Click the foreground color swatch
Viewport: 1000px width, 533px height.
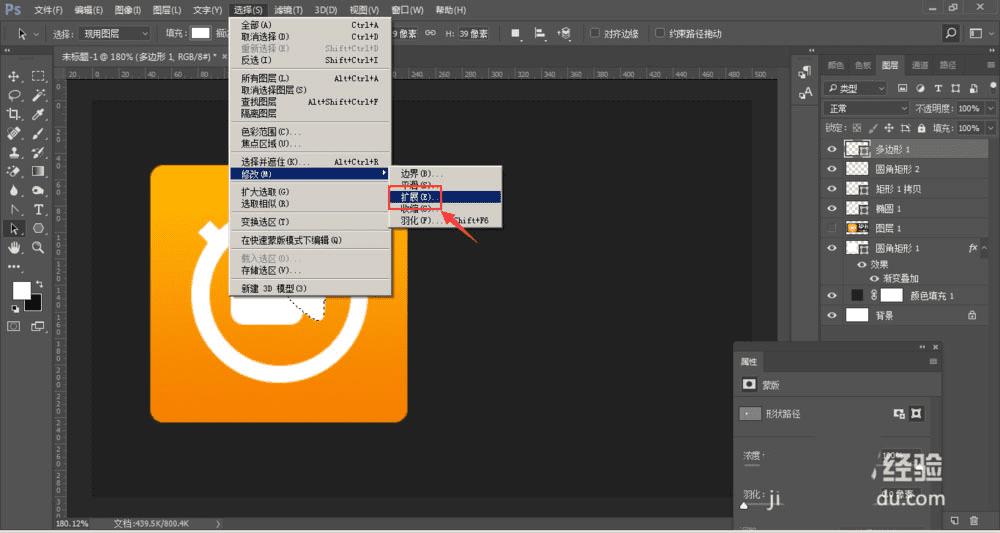pos(21,290)
